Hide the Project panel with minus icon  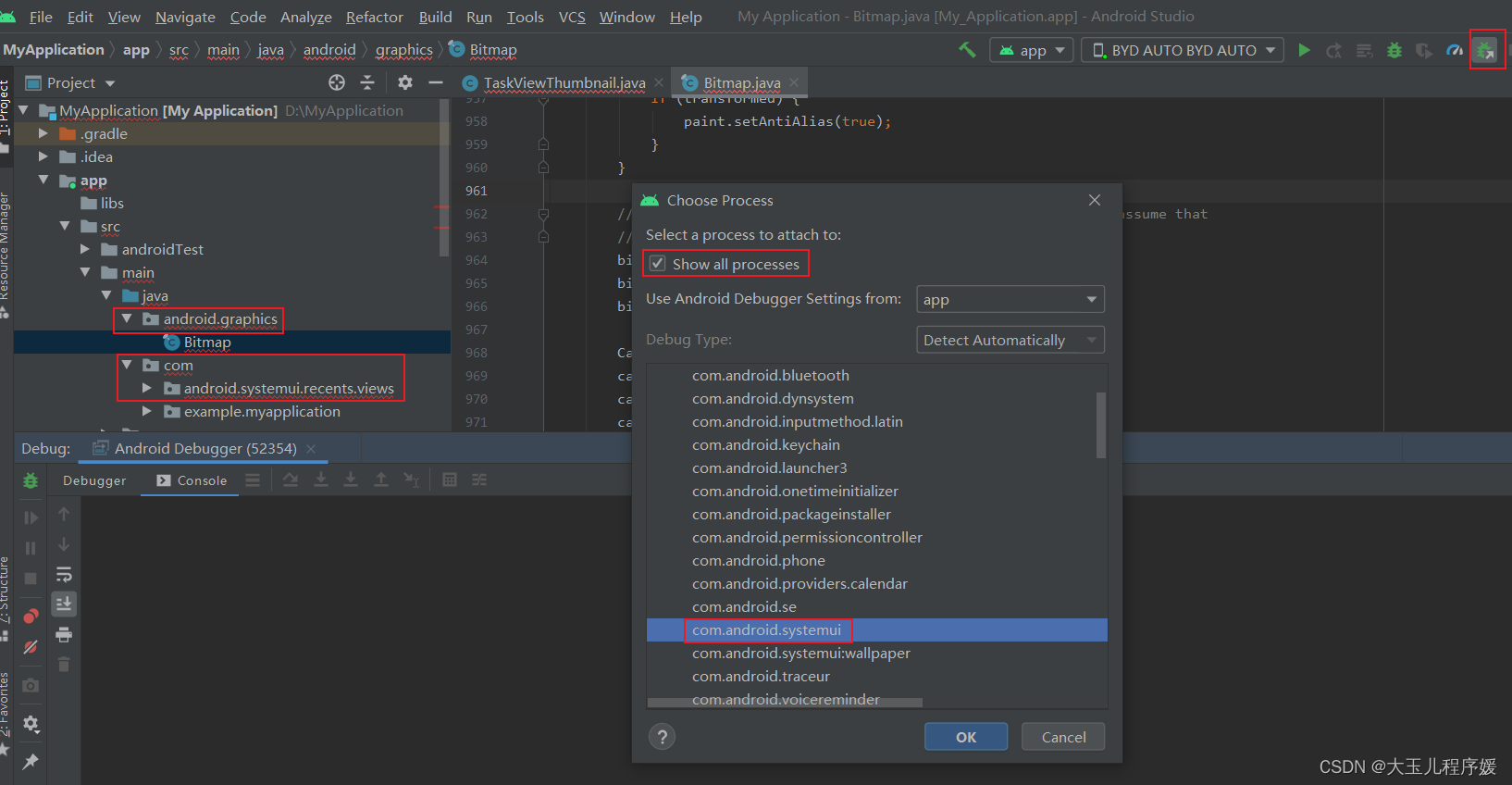coord(436,82)
